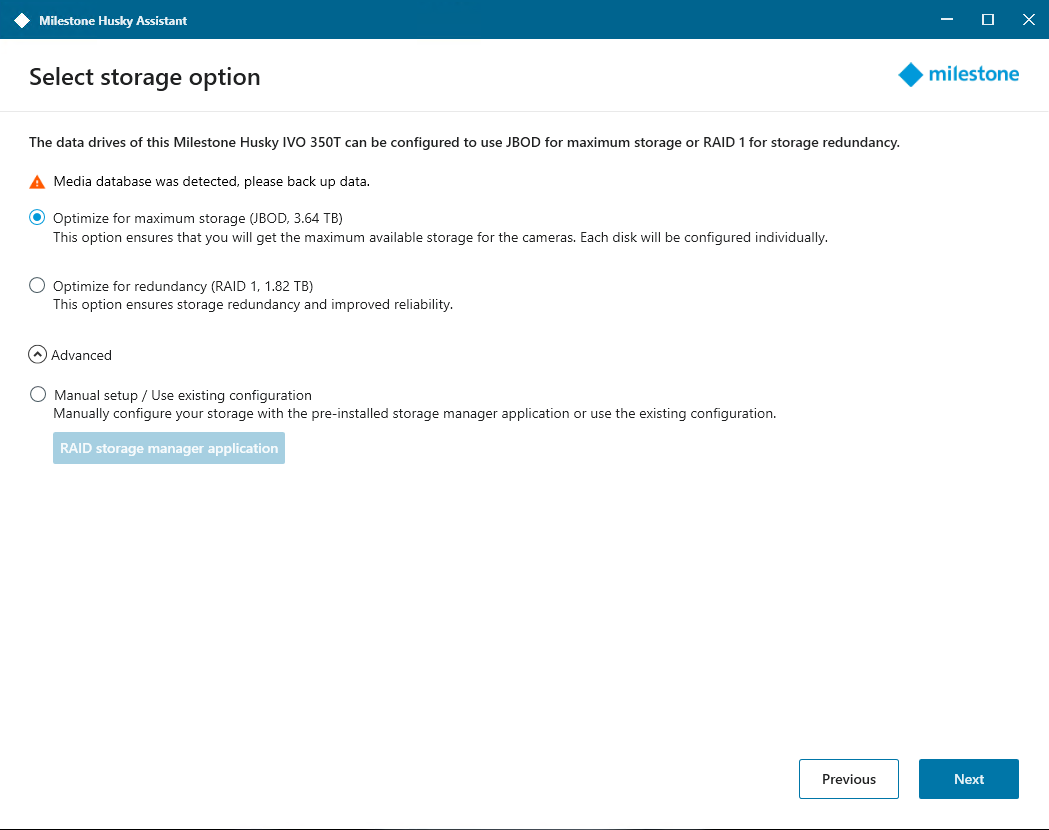1049x830 pixels.
Task: Click the 'Milestone Husky Assistant' title bar text
Action: [x=113, y=20]
